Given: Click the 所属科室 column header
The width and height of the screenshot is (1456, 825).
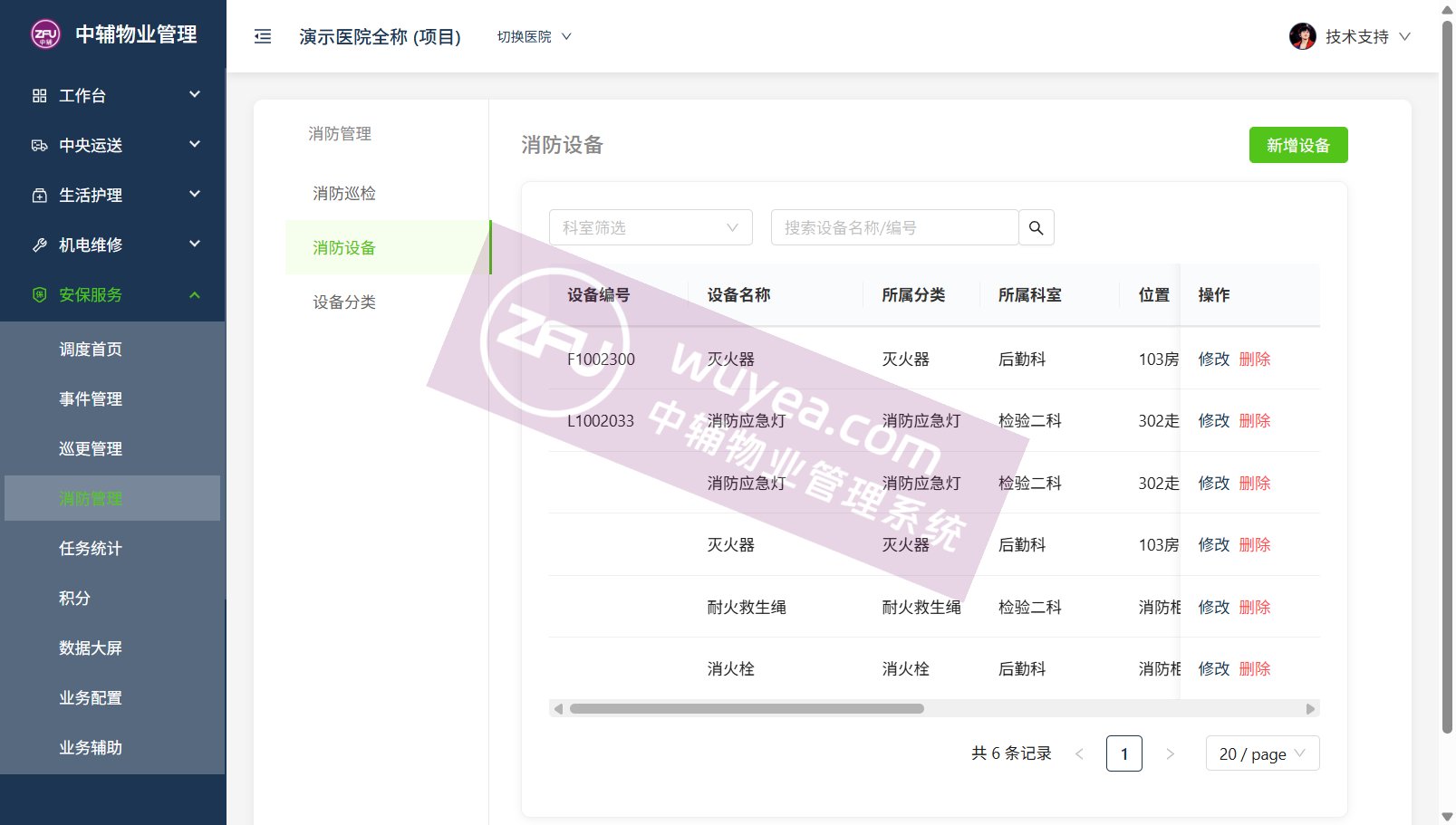Looking at the screenshot, I should 1030,294.
